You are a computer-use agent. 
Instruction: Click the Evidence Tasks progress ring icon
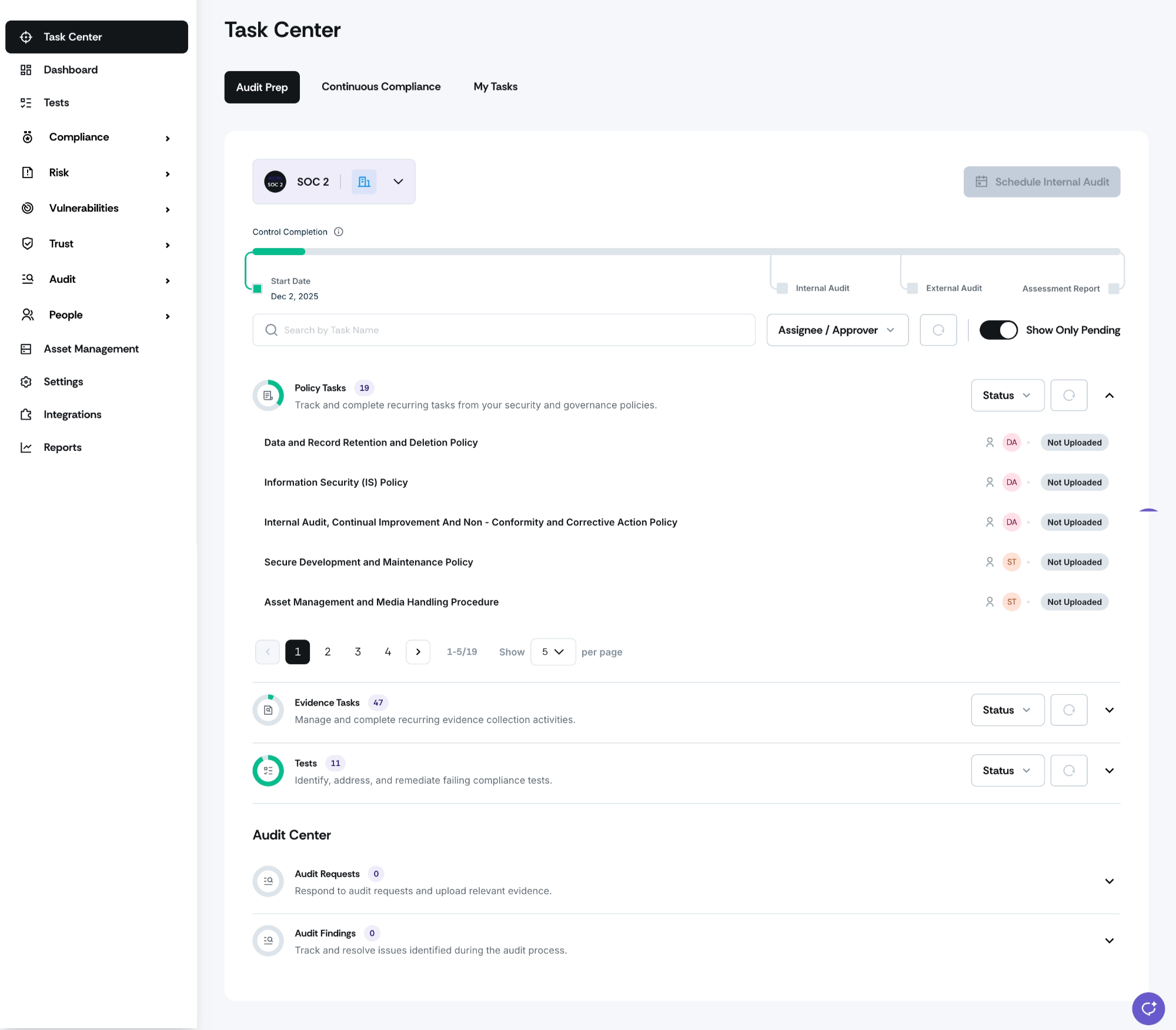click(x=268, y=710)
